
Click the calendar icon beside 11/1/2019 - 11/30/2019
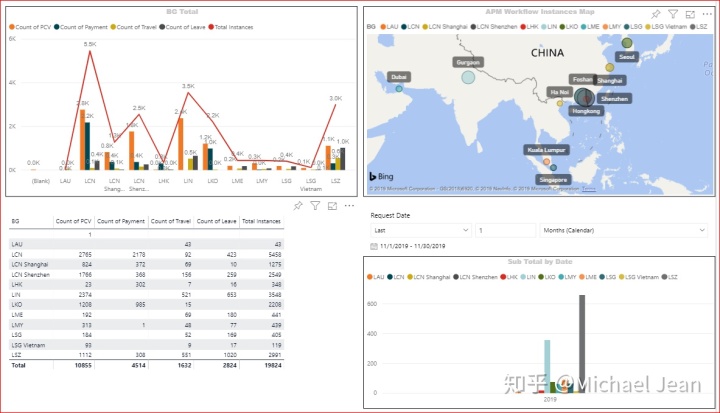point(374,246)
